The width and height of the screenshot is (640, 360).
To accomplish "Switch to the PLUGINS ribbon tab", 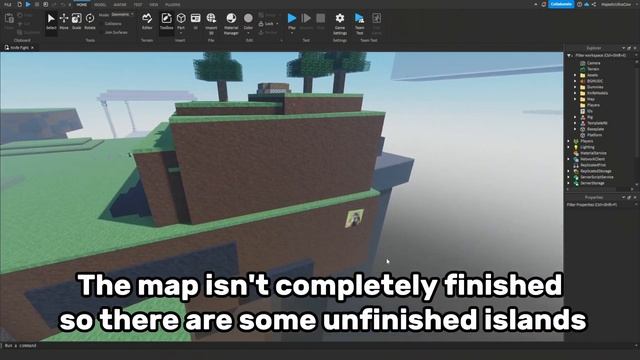I will 173,4.
